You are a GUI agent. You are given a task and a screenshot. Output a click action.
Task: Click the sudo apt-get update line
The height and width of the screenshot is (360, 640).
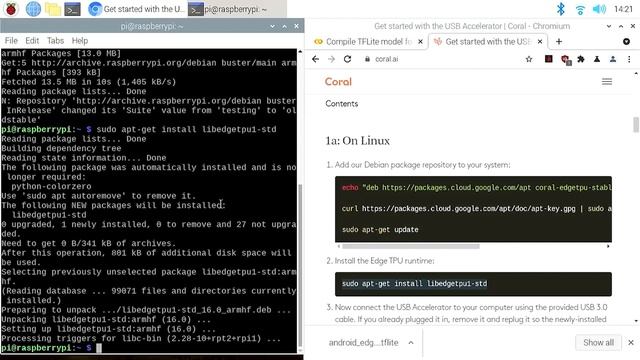[380, 229]
